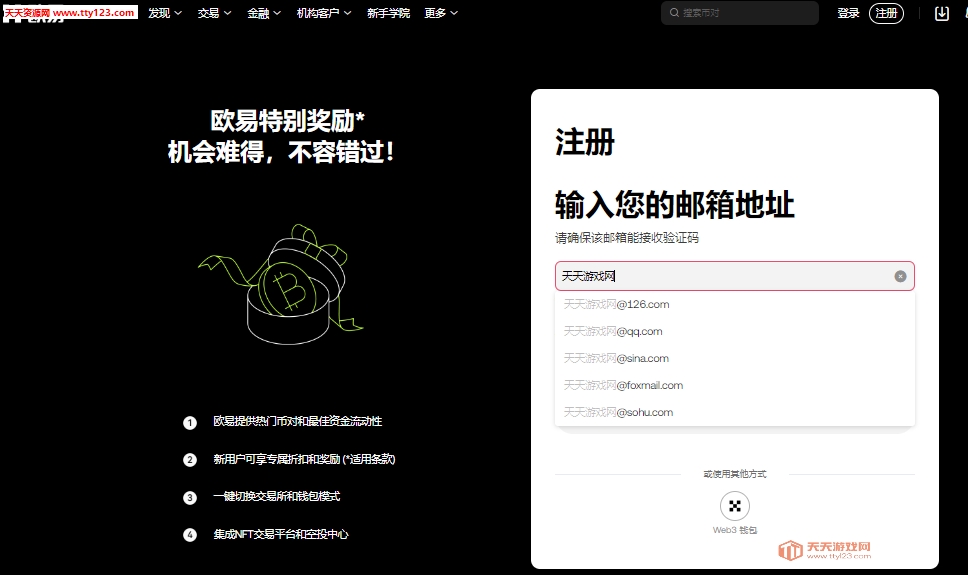Select the @qq.com email suggestion
968x575 pixels.
pyautogui.click(x=735, y=331)
